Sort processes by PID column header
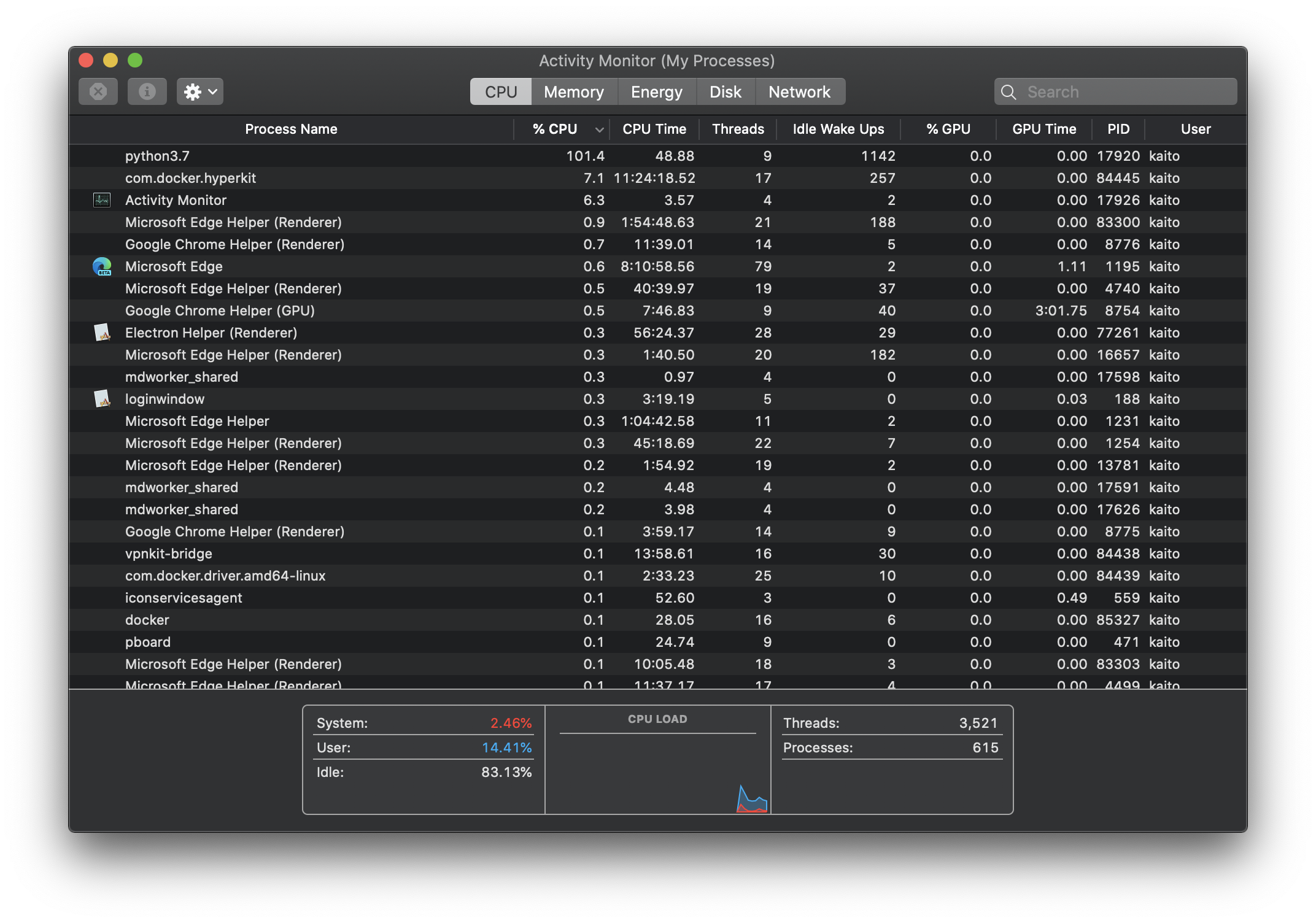Screen dimensions: 1316x923 pyautogui.click(x=1118, y=129)
